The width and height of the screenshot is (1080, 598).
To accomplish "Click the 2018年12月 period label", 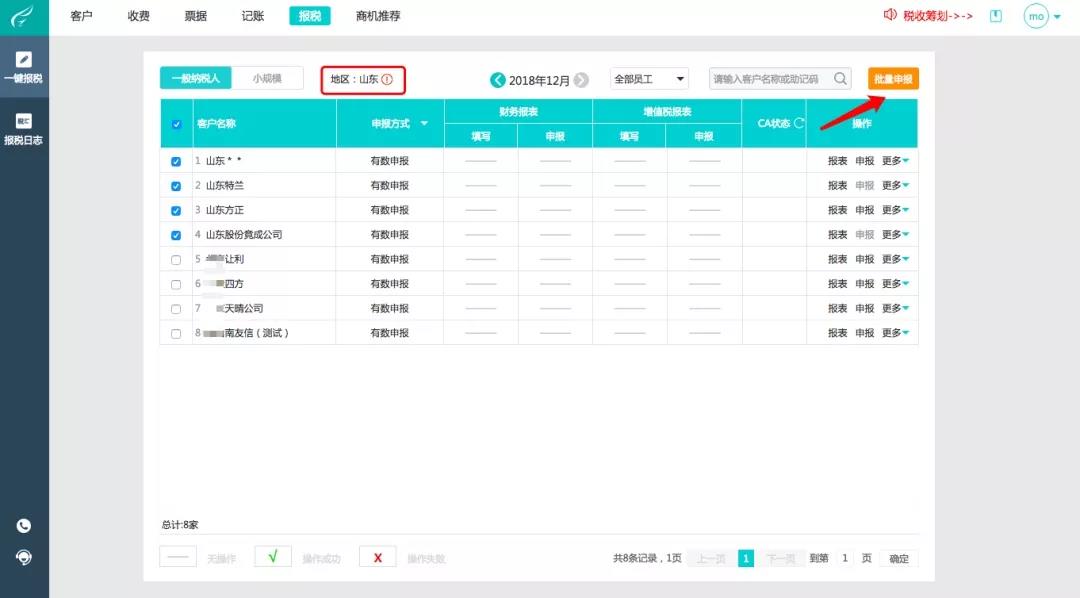I will [539, 81].
